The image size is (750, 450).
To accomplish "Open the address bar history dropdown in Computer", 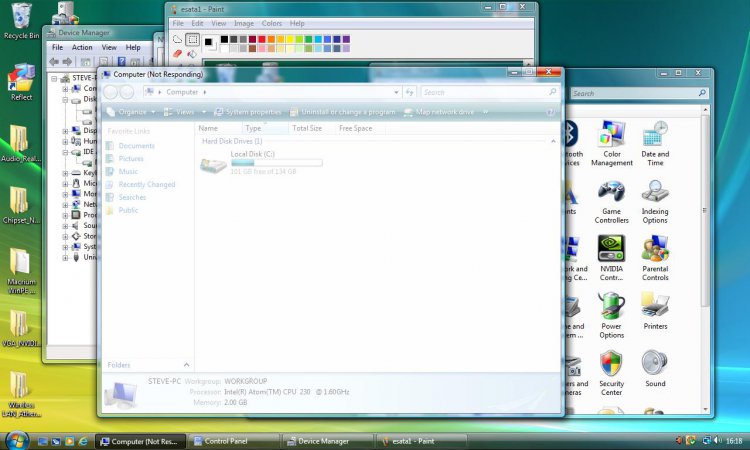I will pos(396,92).
